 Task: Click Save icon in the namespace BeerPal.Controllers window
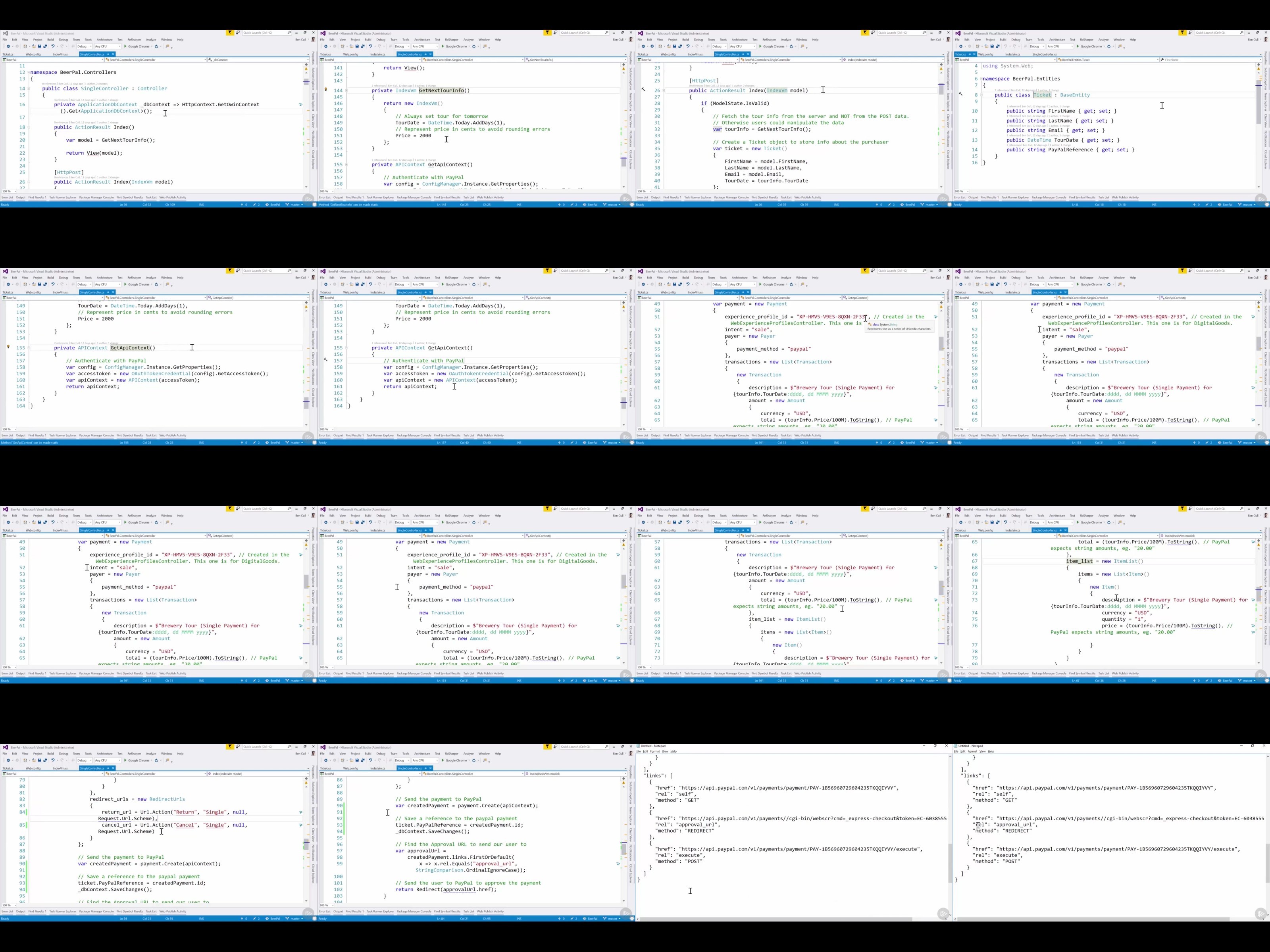pyautogui.click(x=40, y=46)
